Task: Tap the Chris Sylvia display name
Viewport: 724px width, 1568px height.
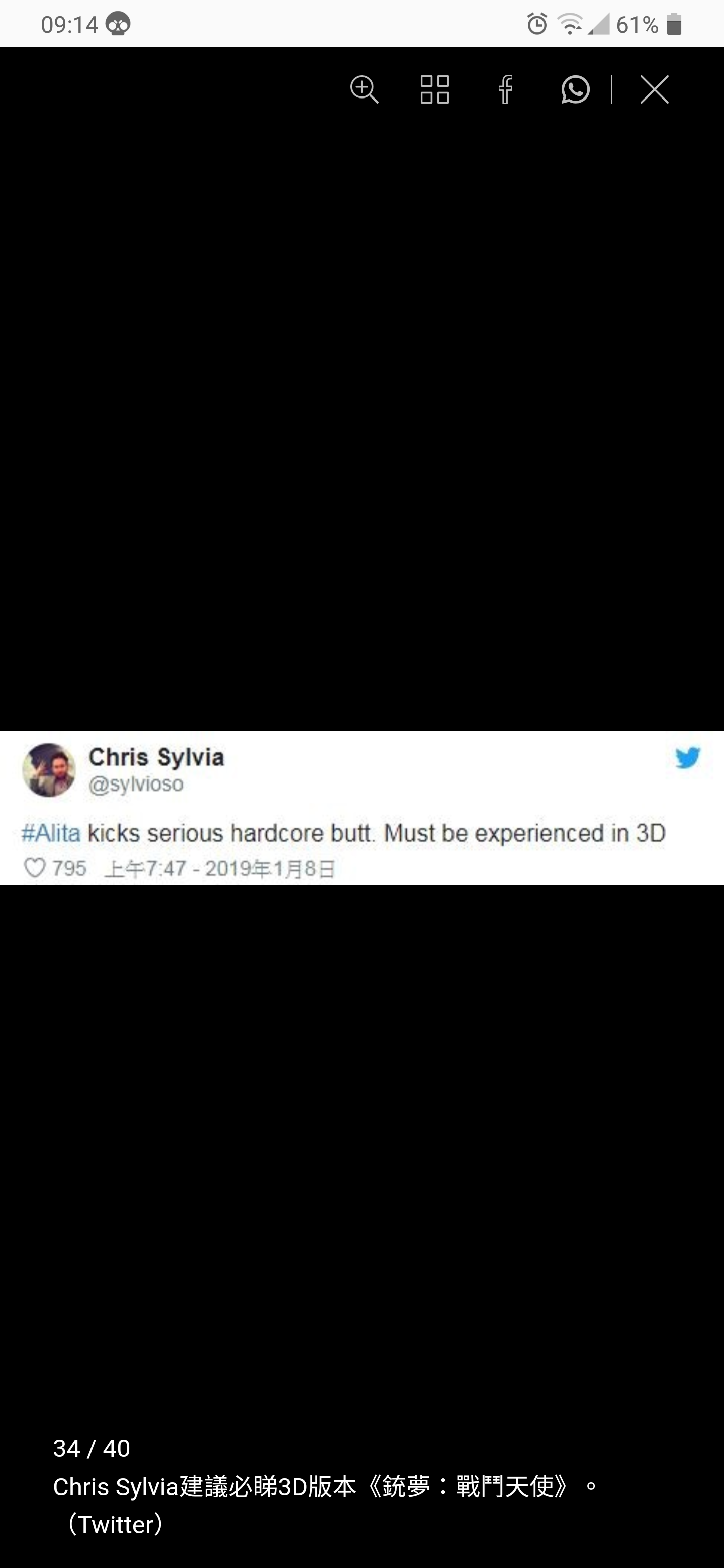Action: click(x=156, y=757)
